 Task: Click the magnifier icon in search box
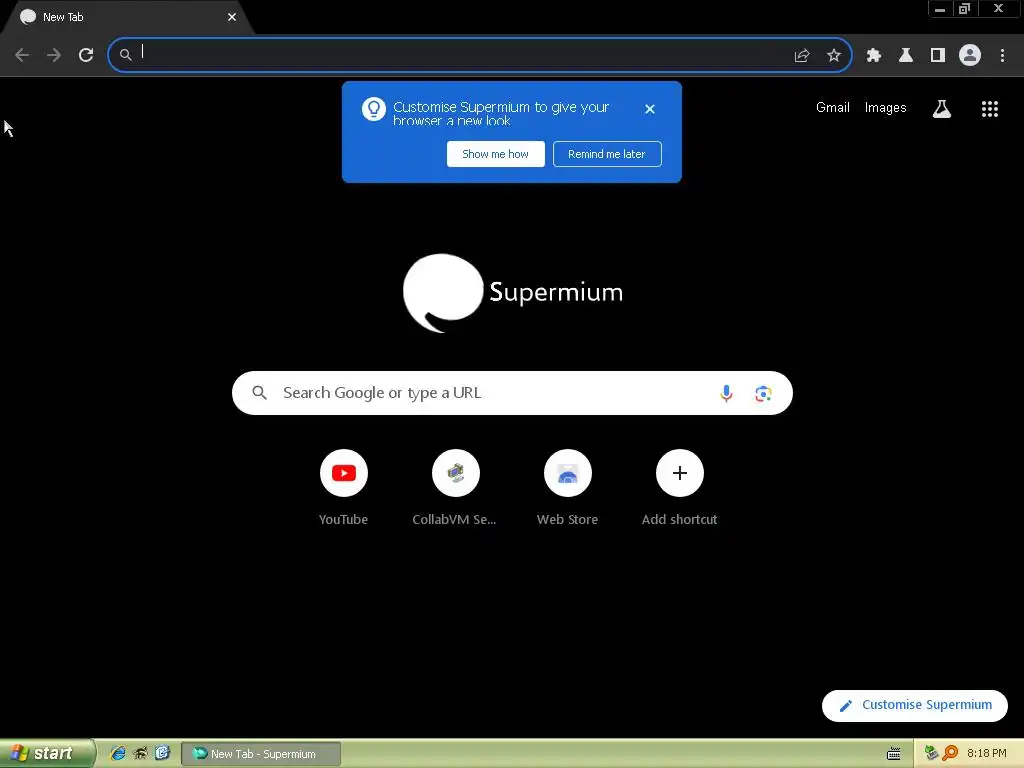coord(259,392)
